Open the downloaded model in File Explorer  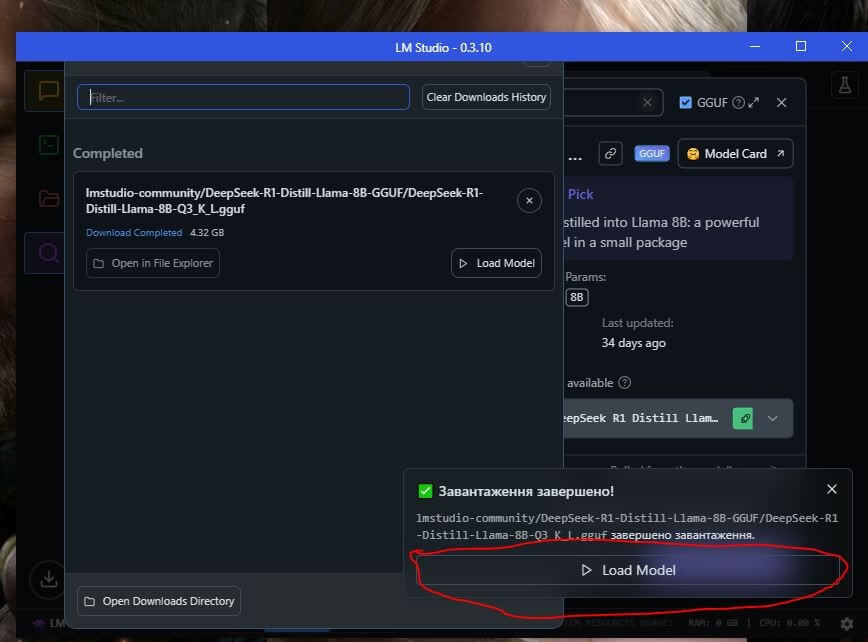click(153, 263)
